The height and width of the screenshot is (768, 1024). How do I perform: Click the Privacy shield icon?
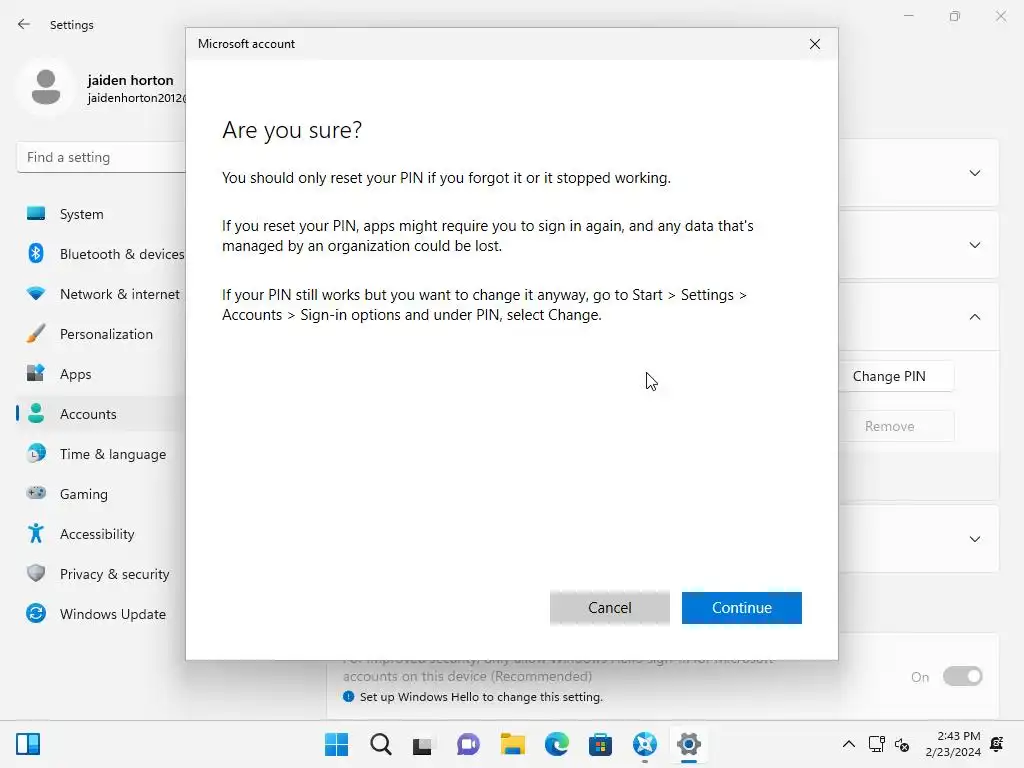pos(36,573)
